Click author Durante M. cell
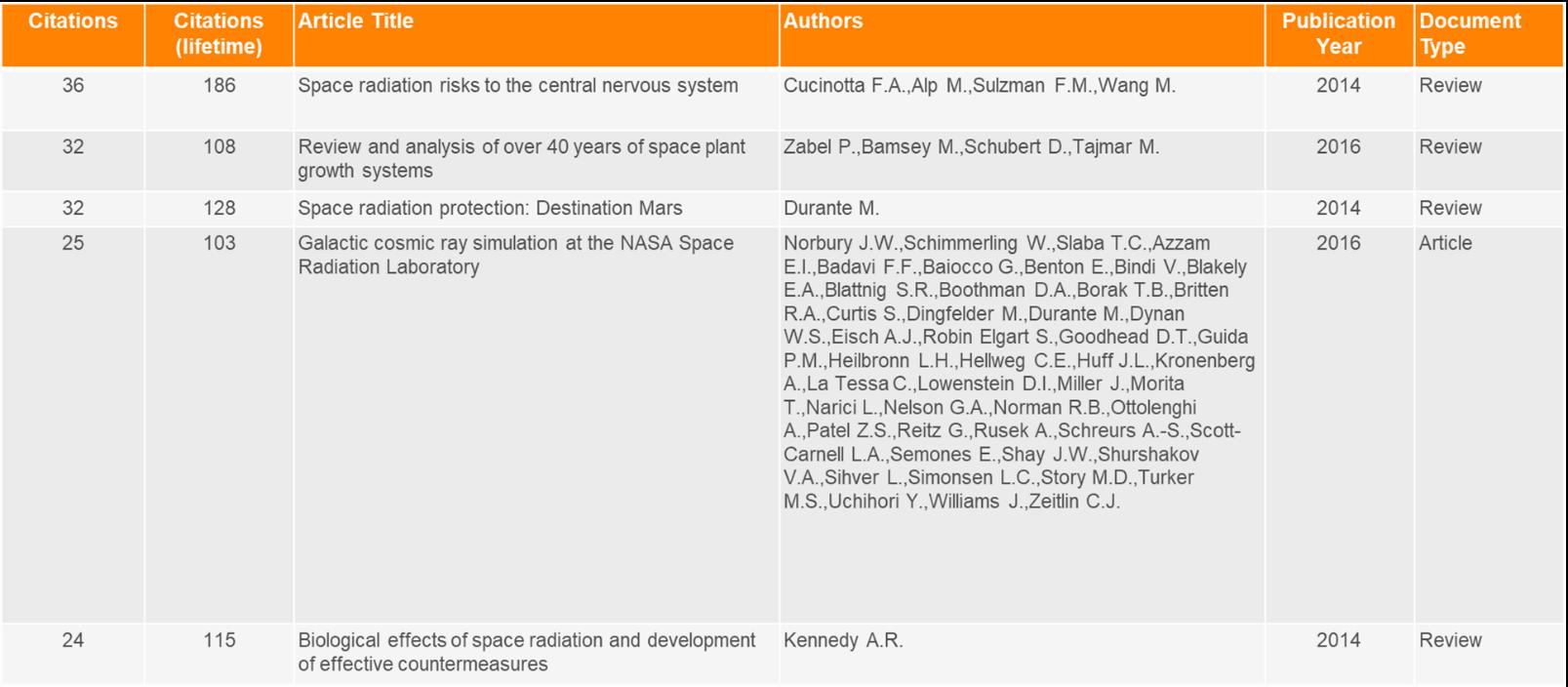This screenshot has height=687, width=1568. tap(831, 208)
